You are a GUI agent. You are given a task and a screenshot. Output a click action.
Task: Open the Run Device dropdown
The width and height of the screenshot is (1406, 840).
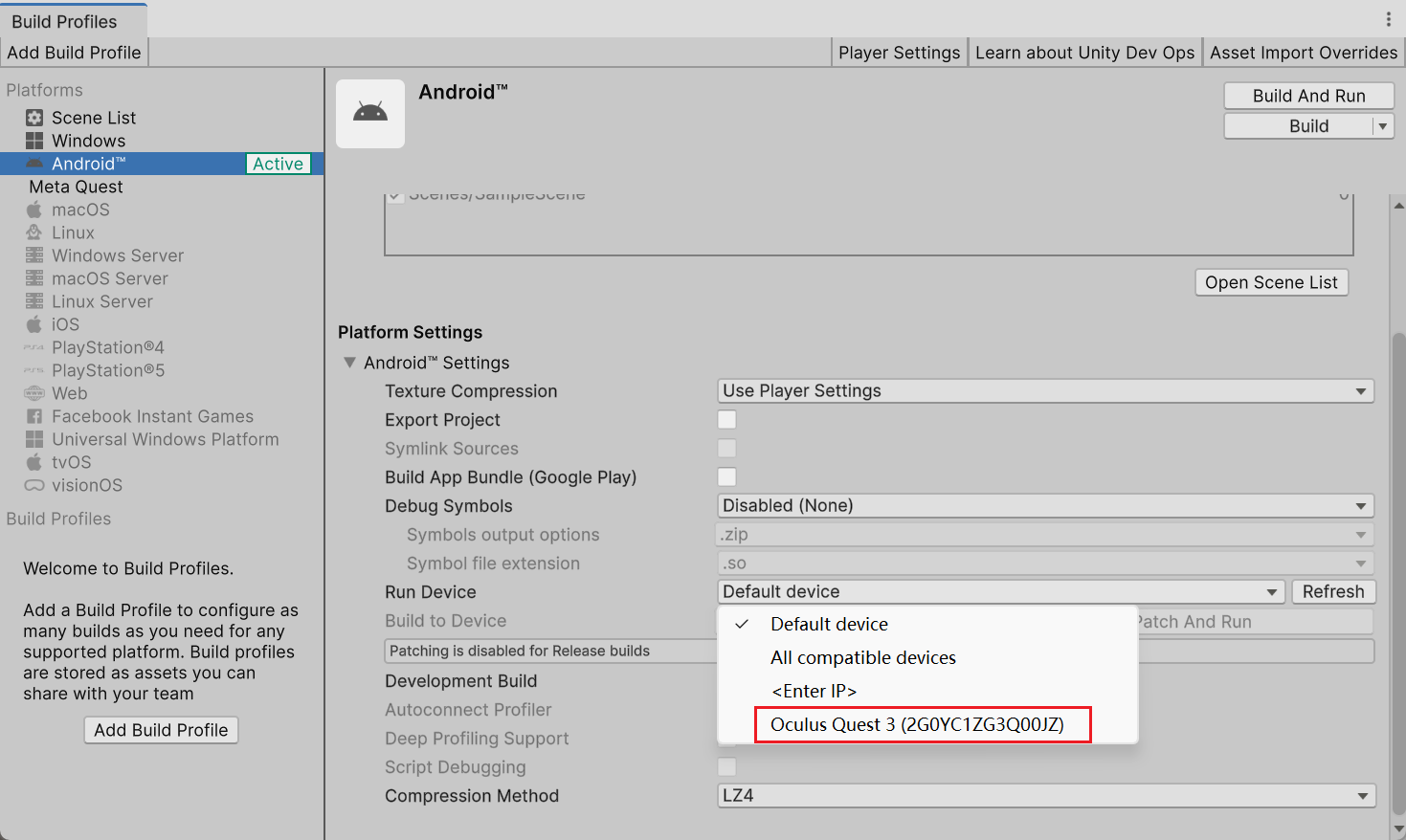coord(1001,592)
